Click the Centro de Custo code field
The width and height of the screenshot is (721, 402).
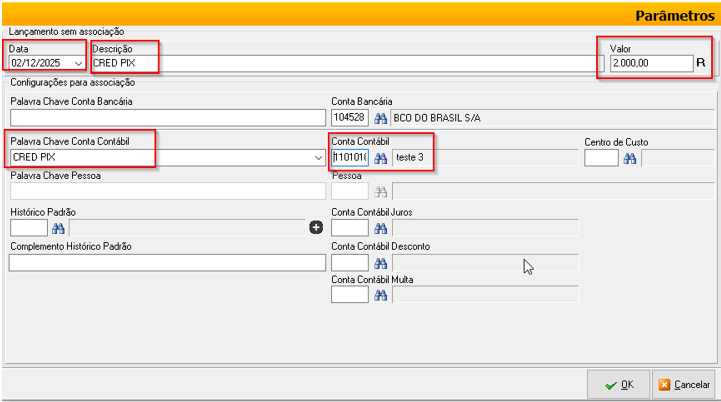click(601, 158)
